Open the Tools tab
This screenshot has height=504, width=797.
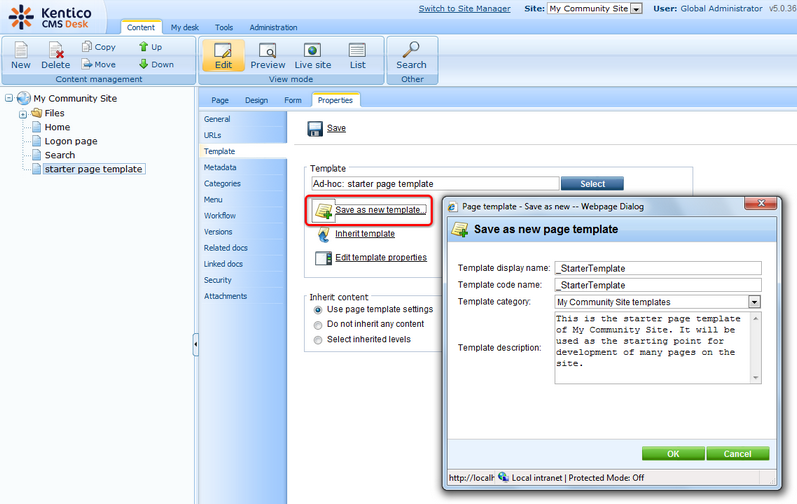point(224,27)
